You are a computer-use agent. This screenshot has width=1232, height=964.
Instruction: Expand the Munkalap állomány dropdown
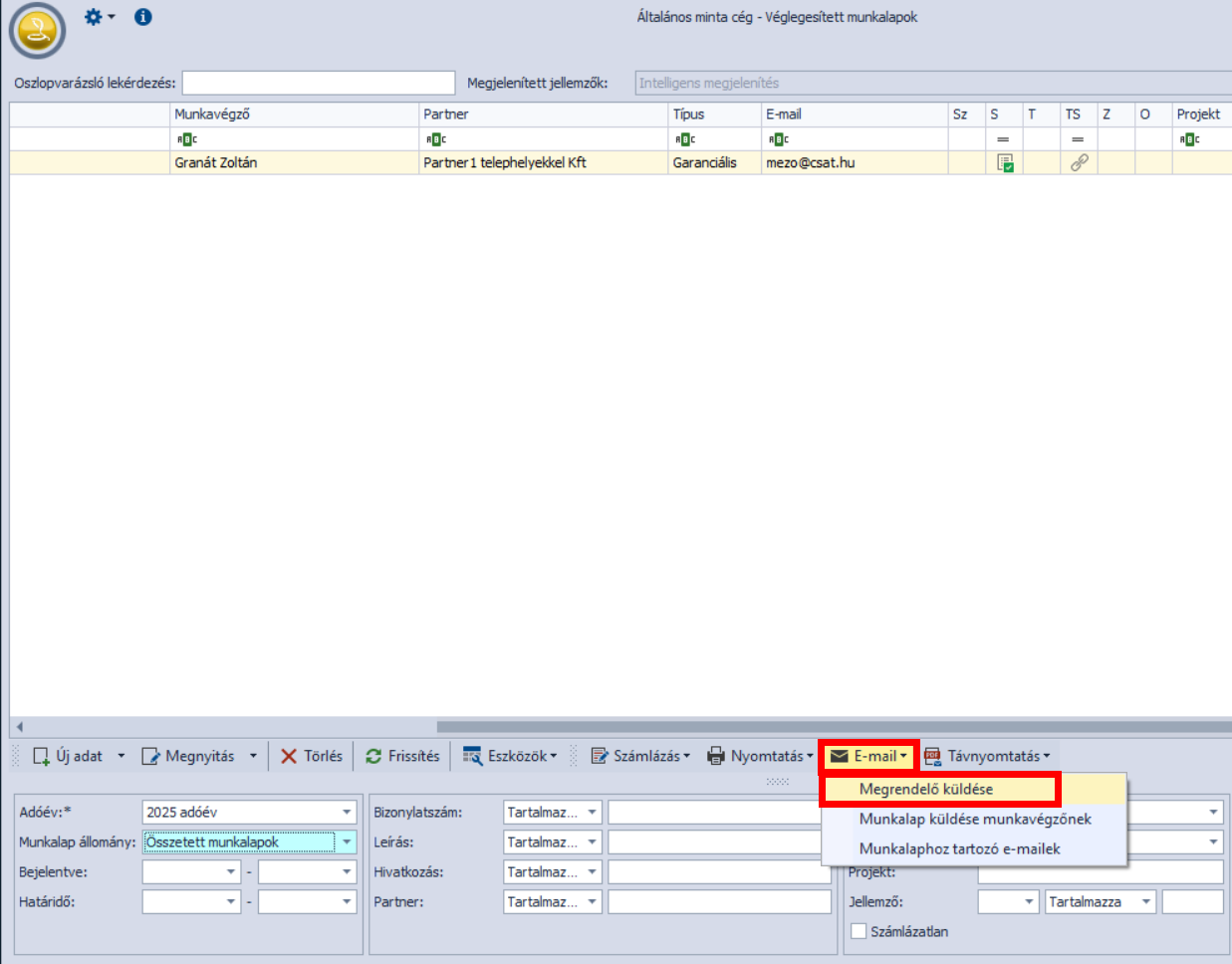click(347, 843)
